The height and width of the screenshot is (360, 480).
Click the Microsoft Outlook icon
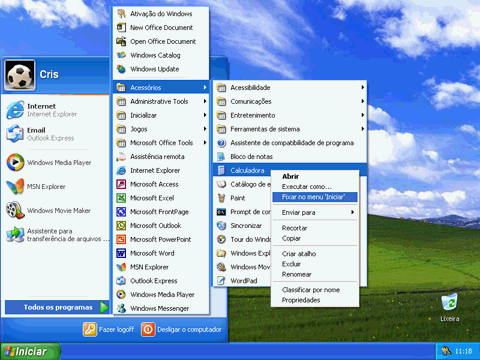[121, 226]
